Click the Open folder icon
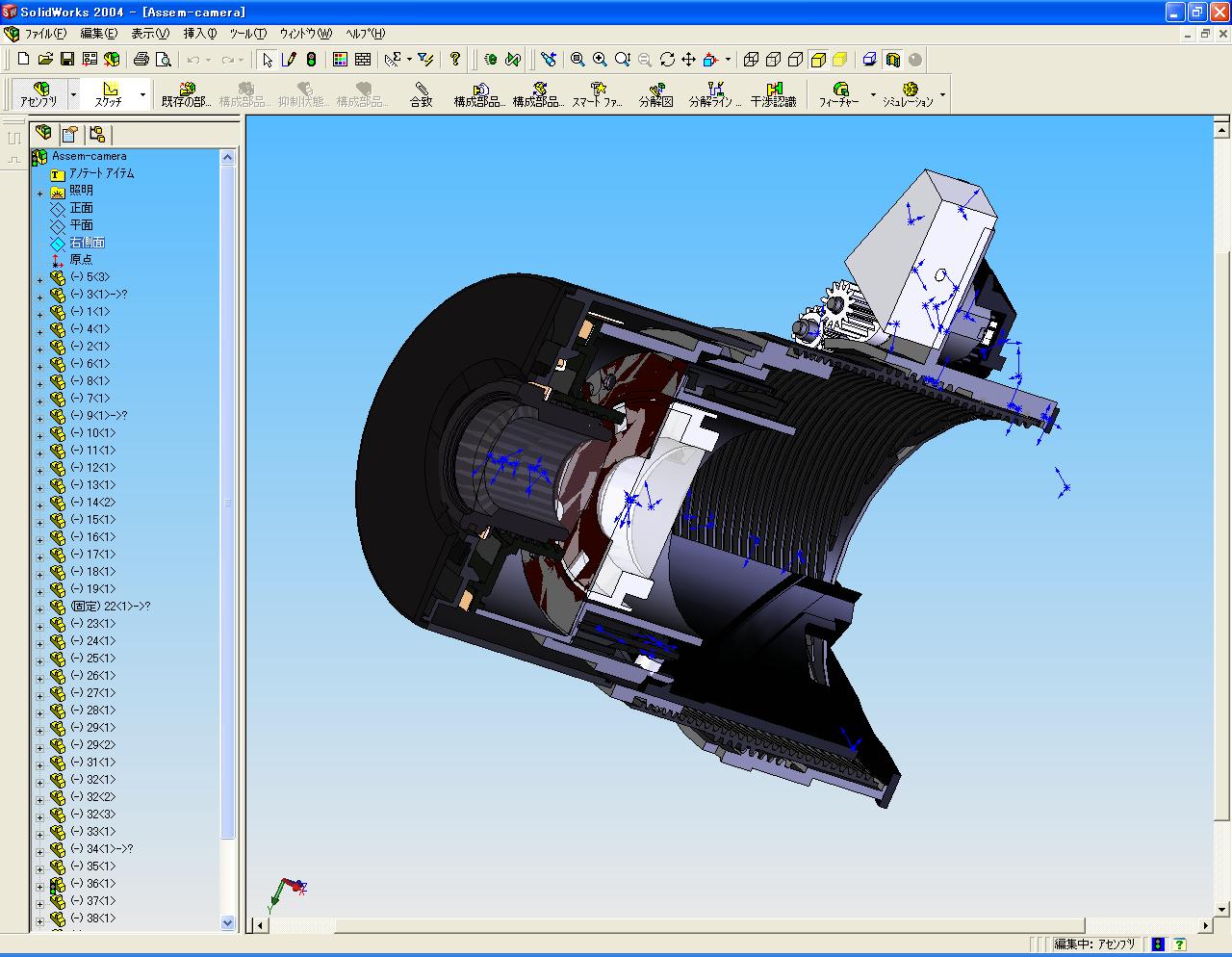Viewport: 1232px width, 957px height. [45, 60]
